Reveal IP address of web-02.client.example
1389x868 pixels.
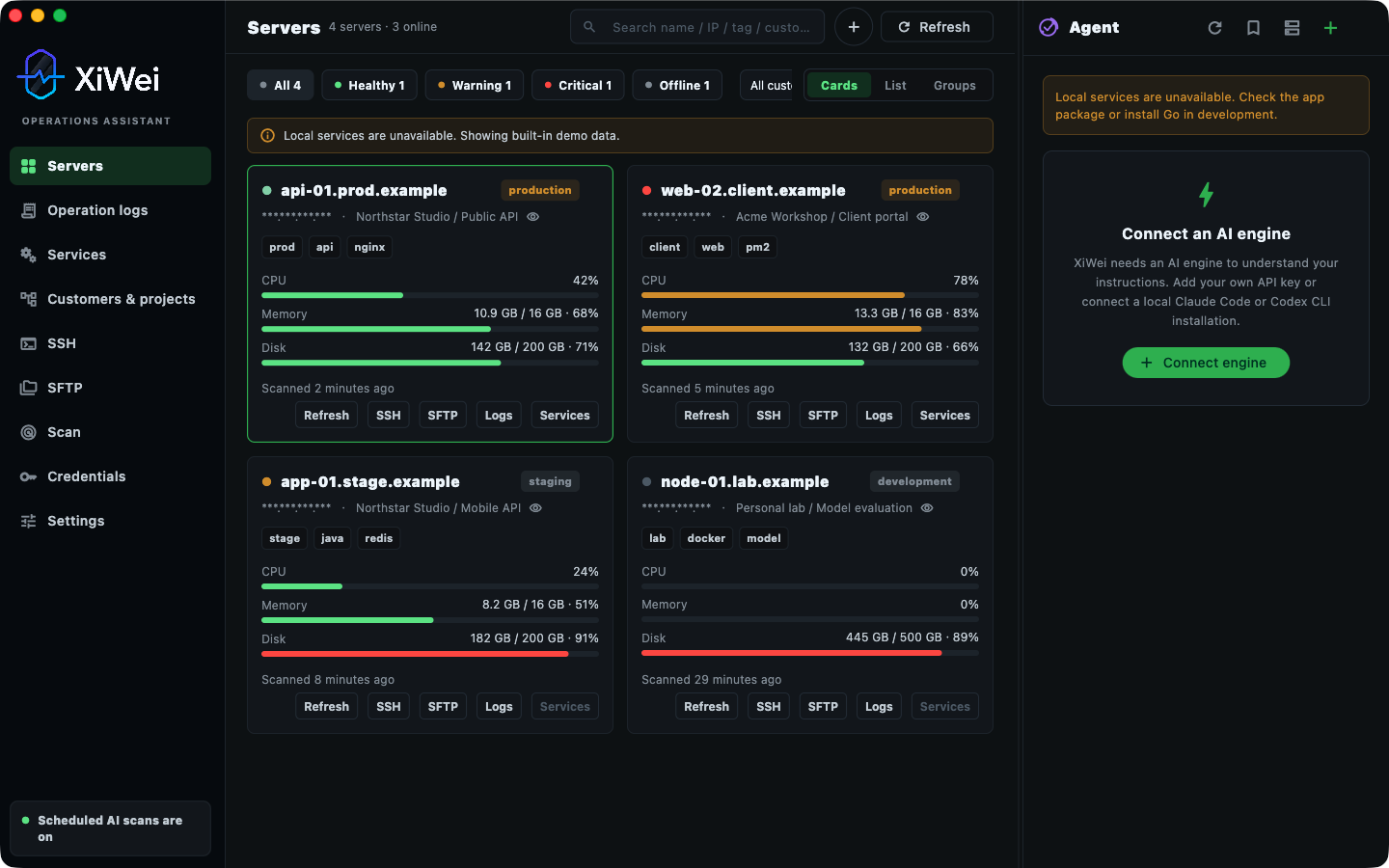coord(923,217)
